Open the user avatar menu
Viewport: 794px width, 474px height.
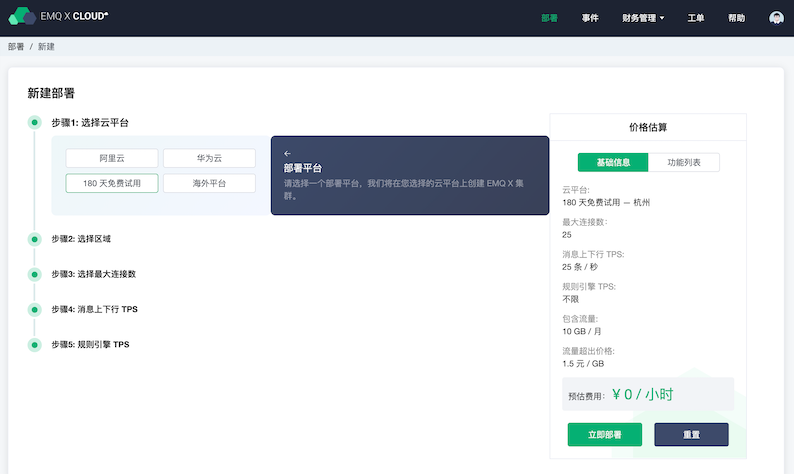coord(776,18)
